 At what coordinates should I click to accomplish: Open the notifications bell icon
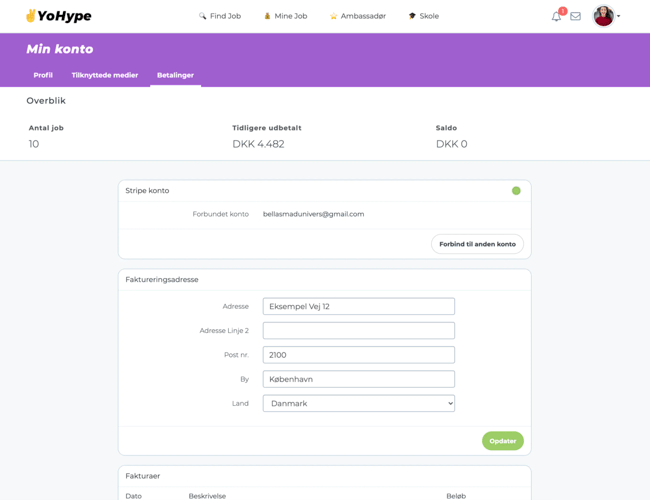(x=556, y=17)
